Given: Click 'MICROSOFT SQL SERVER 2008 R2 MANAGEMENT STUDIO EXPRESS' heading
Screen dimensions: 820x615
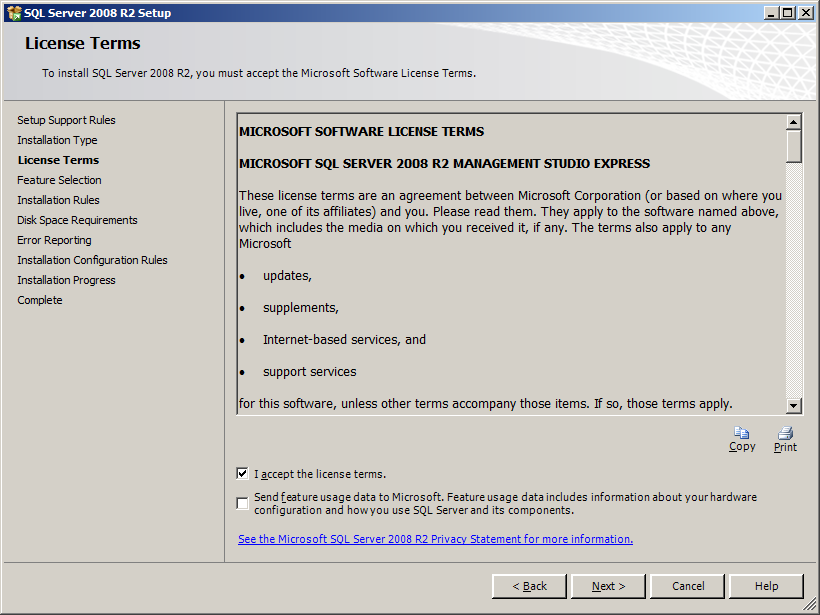Looking at the screenshot, I should [445, 164].
